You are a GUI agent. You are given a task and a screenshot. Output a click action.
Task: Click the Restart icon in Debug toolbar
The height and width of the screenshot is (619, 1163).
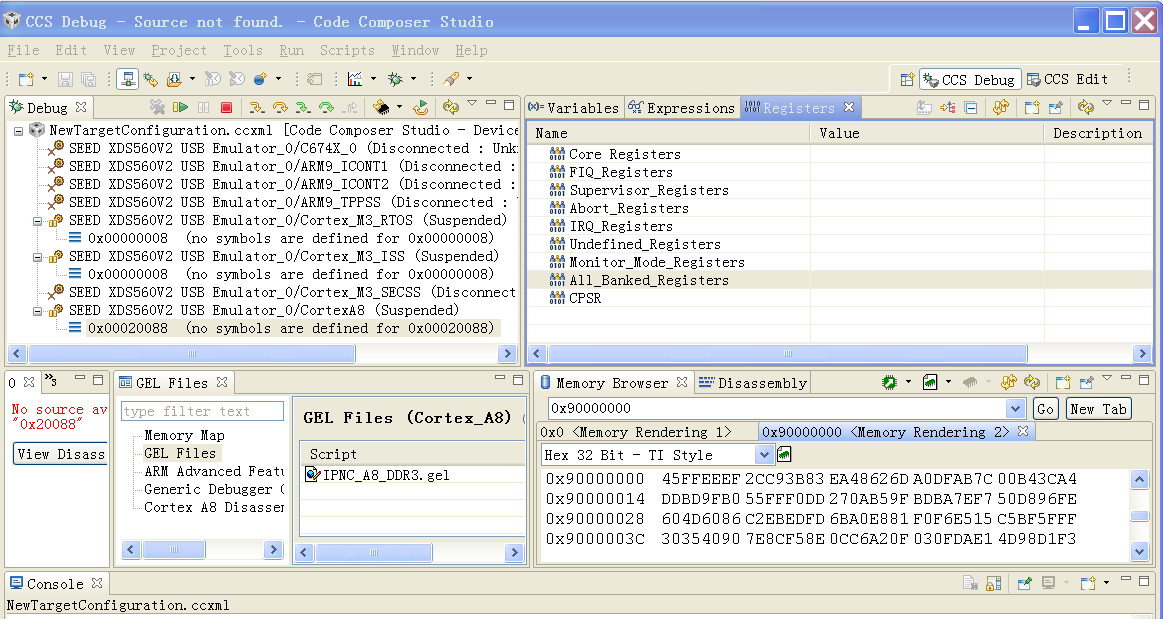(421, 107)
